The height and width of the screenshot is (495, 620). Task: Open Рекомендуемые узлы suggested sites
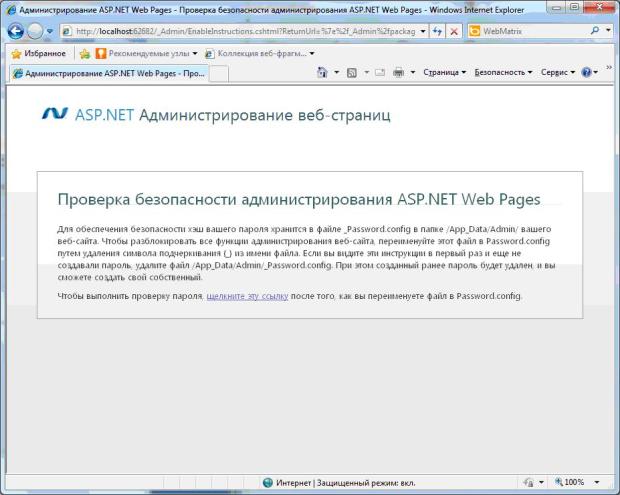point(146,53)
